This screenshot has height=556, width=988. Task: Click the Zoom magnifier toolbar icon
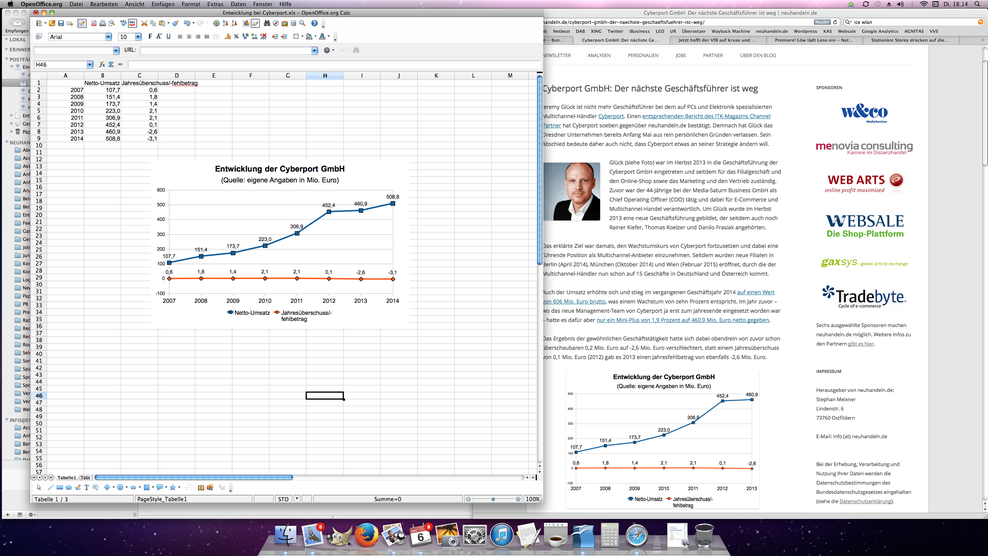(302, 23)
